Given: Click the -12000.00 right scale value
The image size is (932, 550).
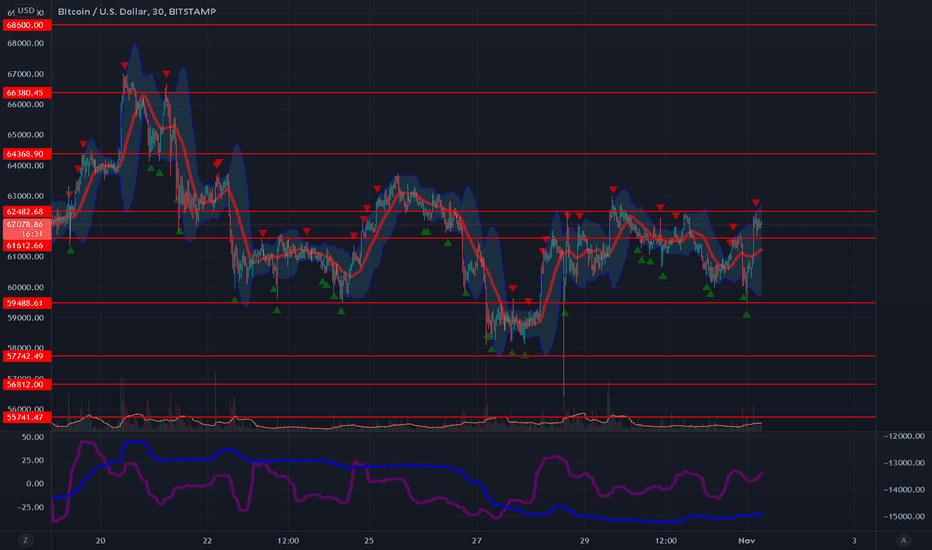Looking at the screenshot, I should tap(904, 436).
